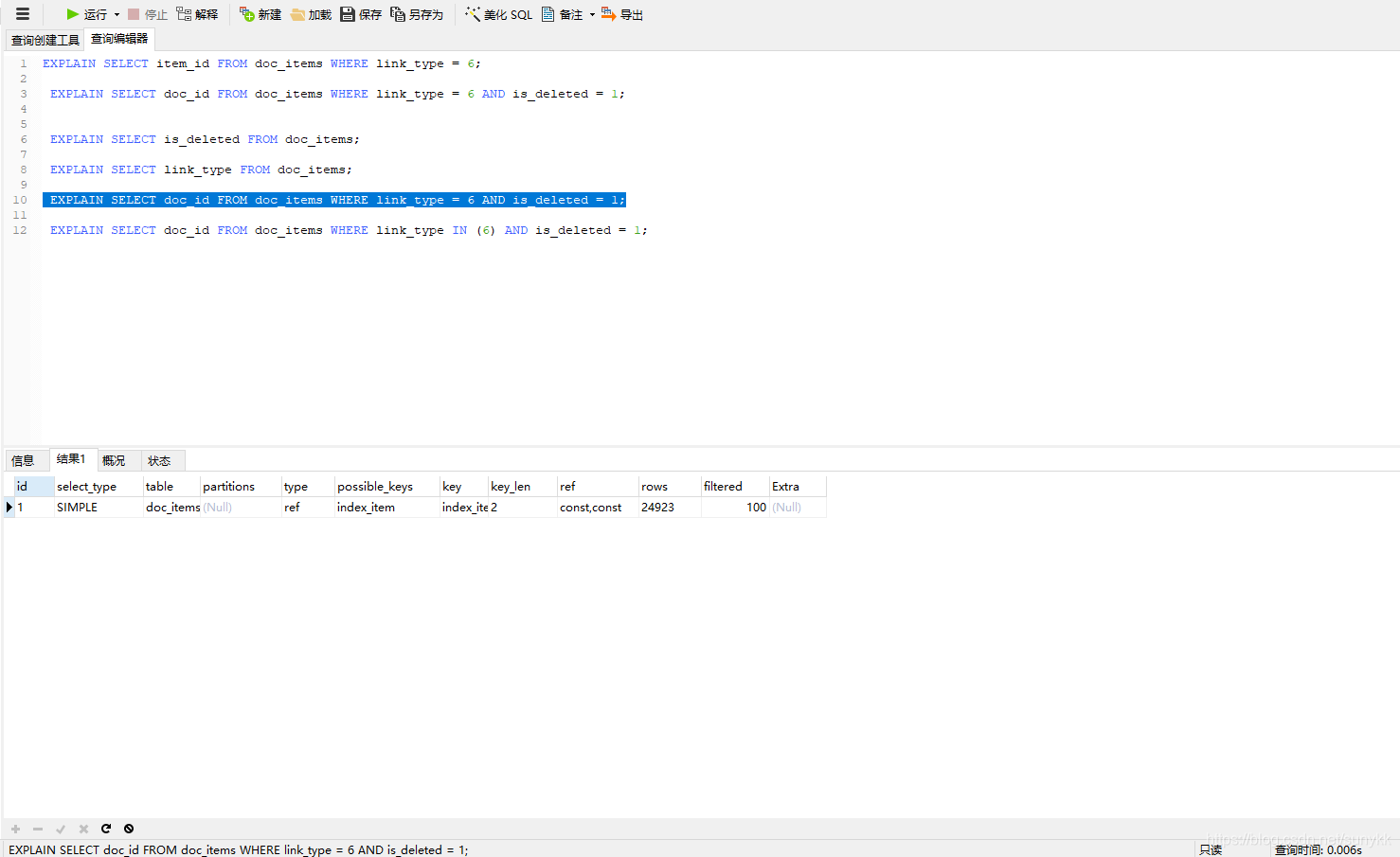
Task: Click the 只读 read-only status label
Action: coord(1211,849)
